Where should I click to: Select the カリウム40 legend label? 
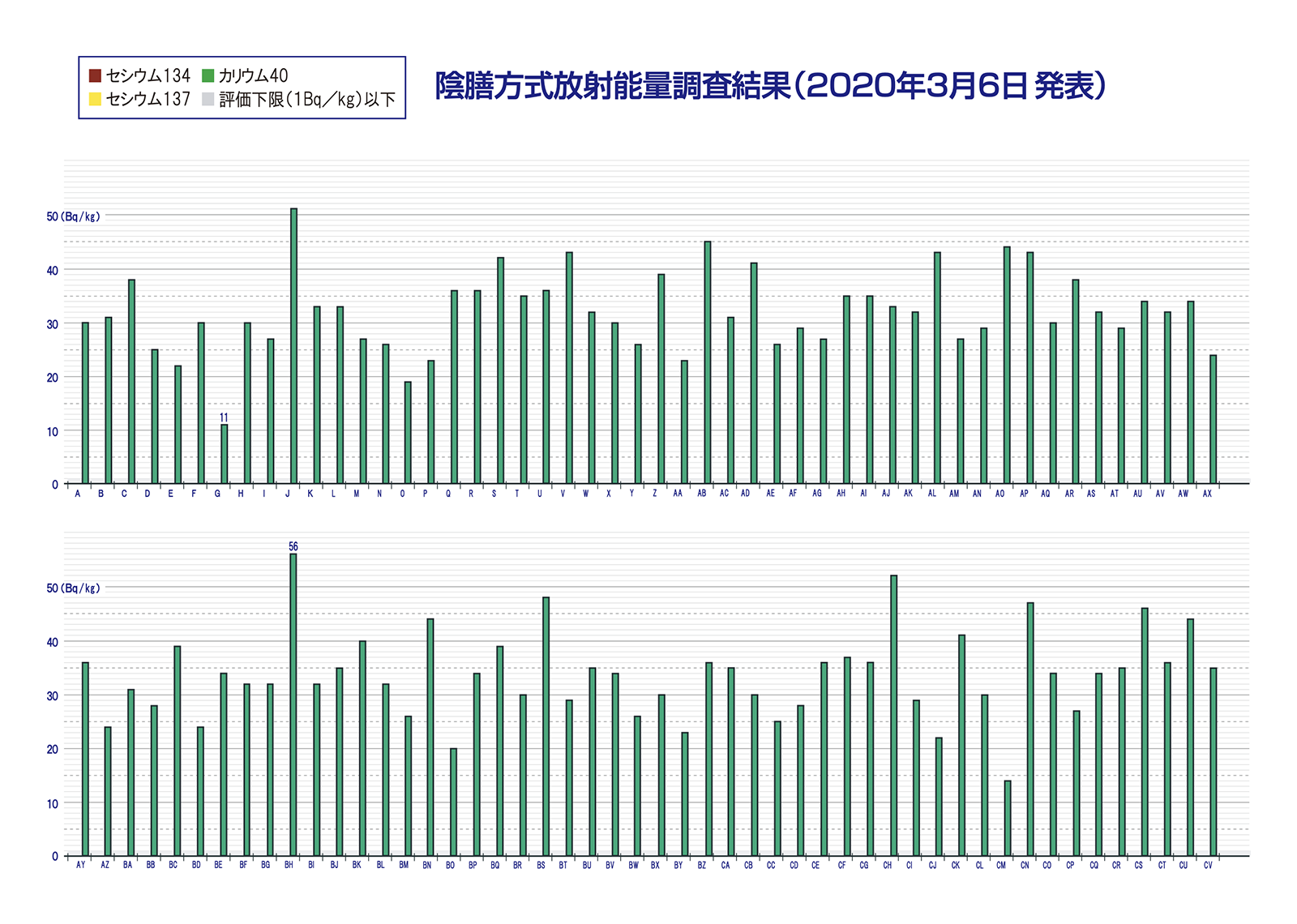[x=253, y=76]
